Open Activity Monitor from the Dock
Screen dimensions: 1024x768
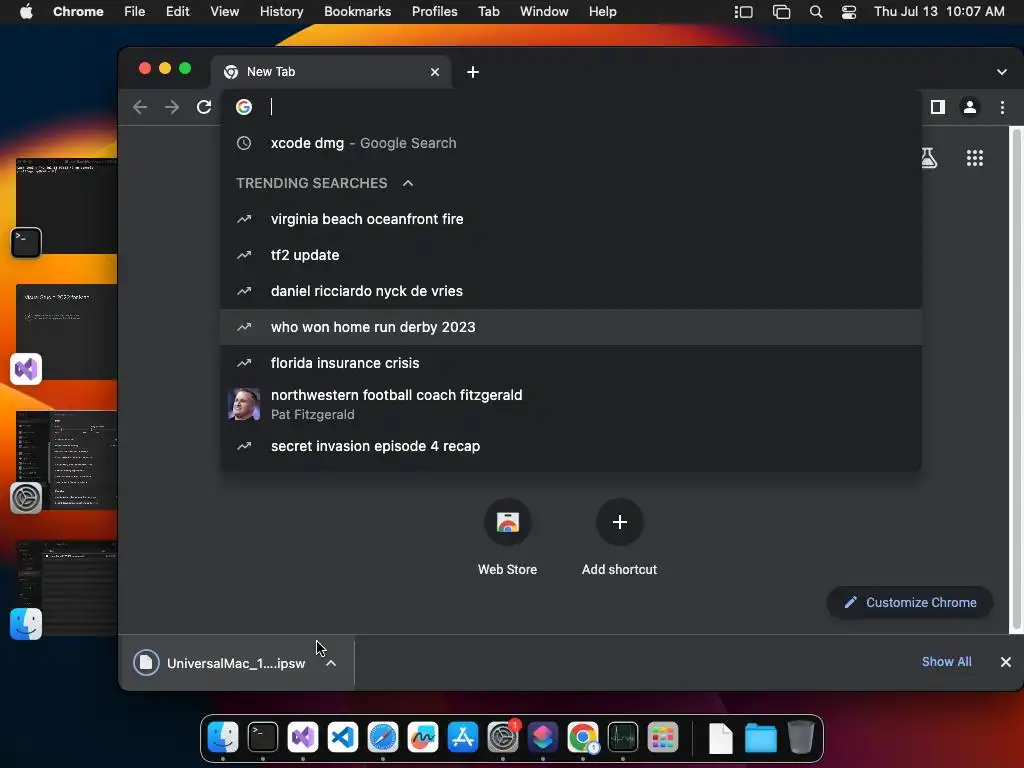coord(622,737)
